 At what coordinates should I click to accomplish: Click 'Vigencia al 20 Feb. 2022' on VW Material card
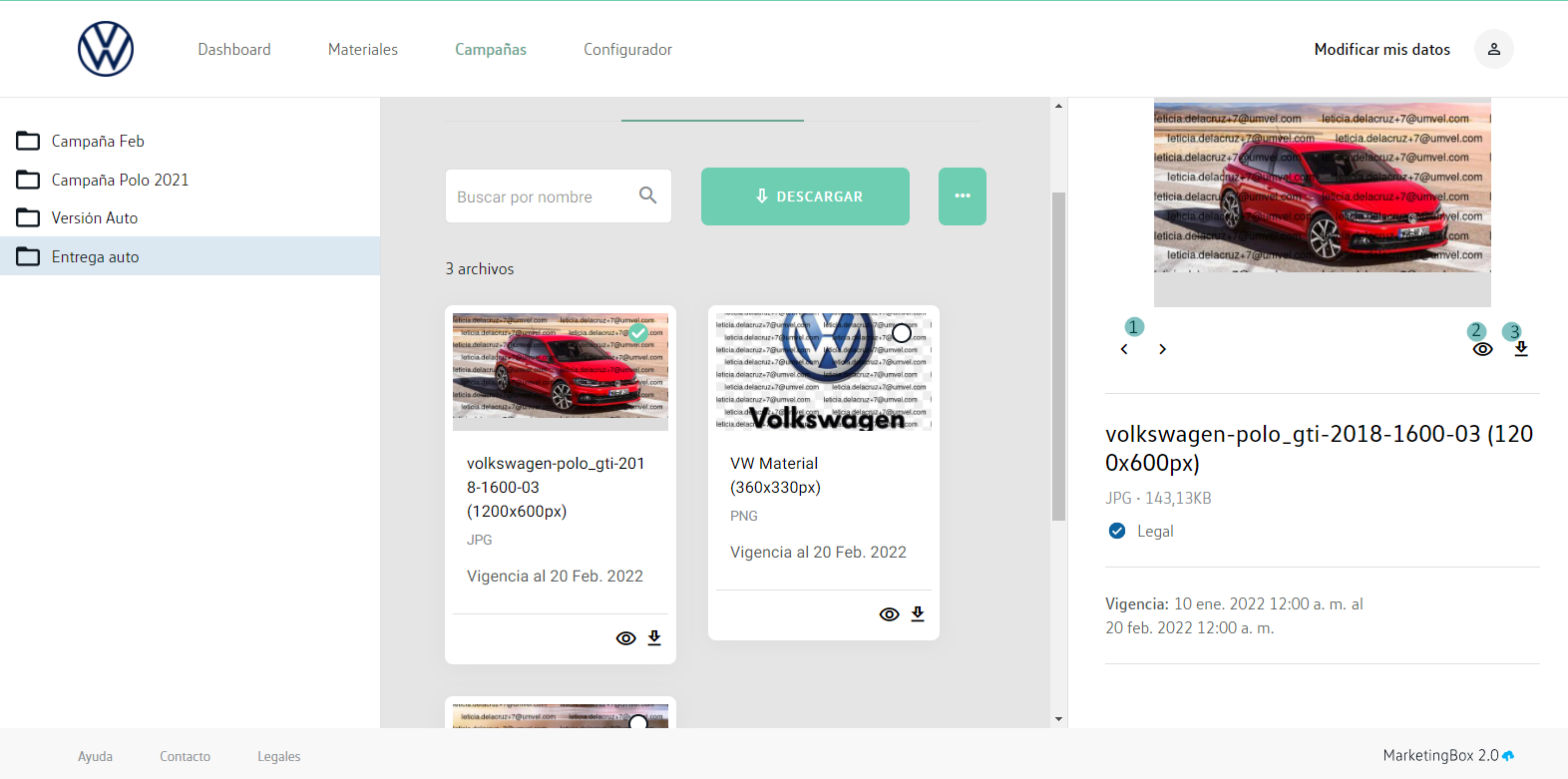[x=818, y=552]
